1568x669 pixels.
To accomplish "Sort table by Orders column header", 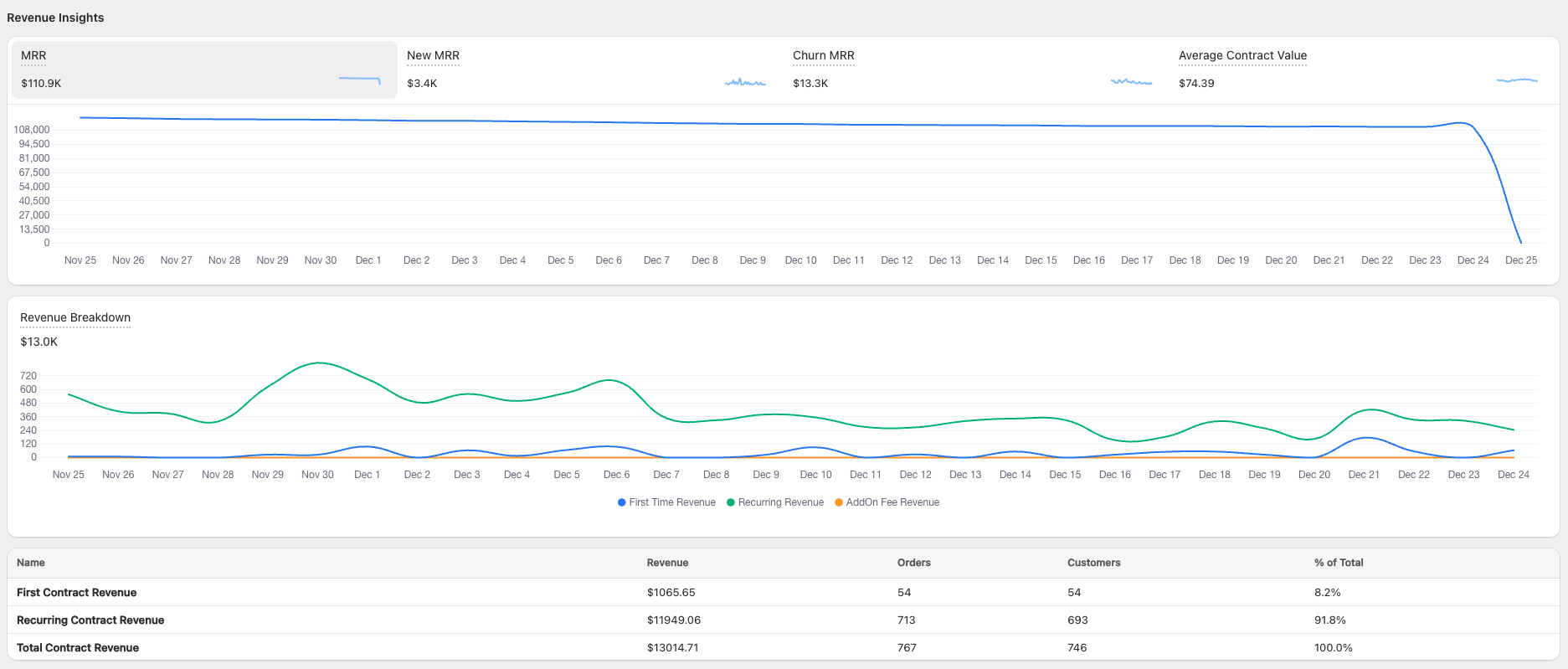I will click(x=913, y=563).
